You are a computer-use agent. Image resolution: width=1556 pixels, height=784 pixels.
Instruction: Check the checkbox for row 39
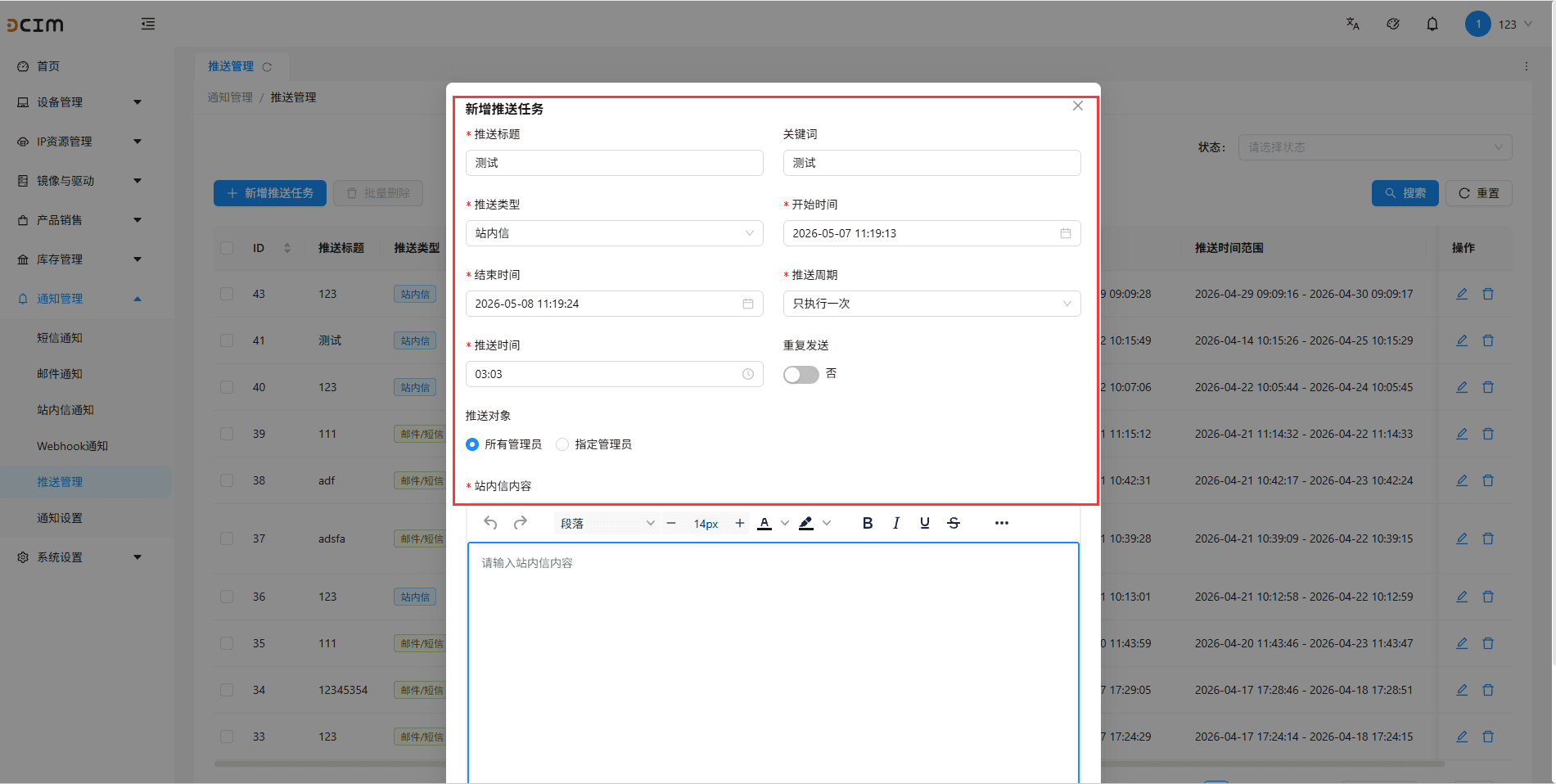tap(227, 434)
